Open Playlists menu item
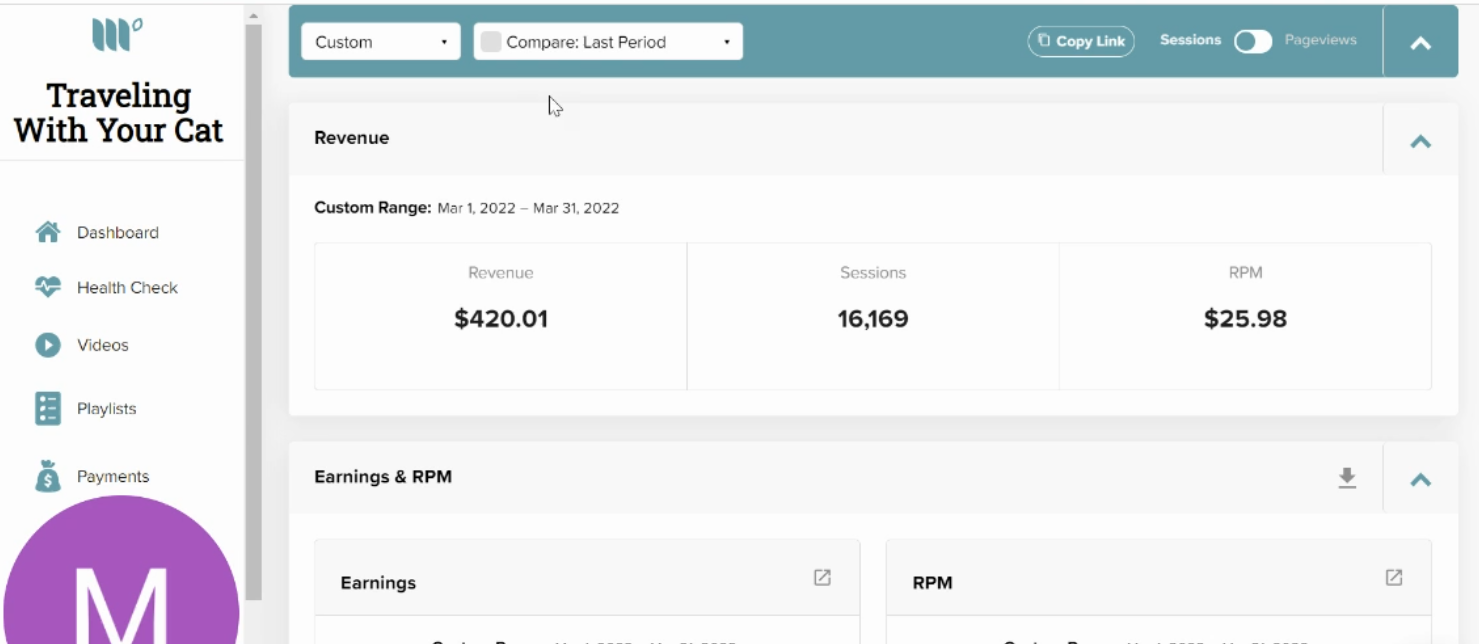This screenshot has height=644, width=1479. click(107, 408)
